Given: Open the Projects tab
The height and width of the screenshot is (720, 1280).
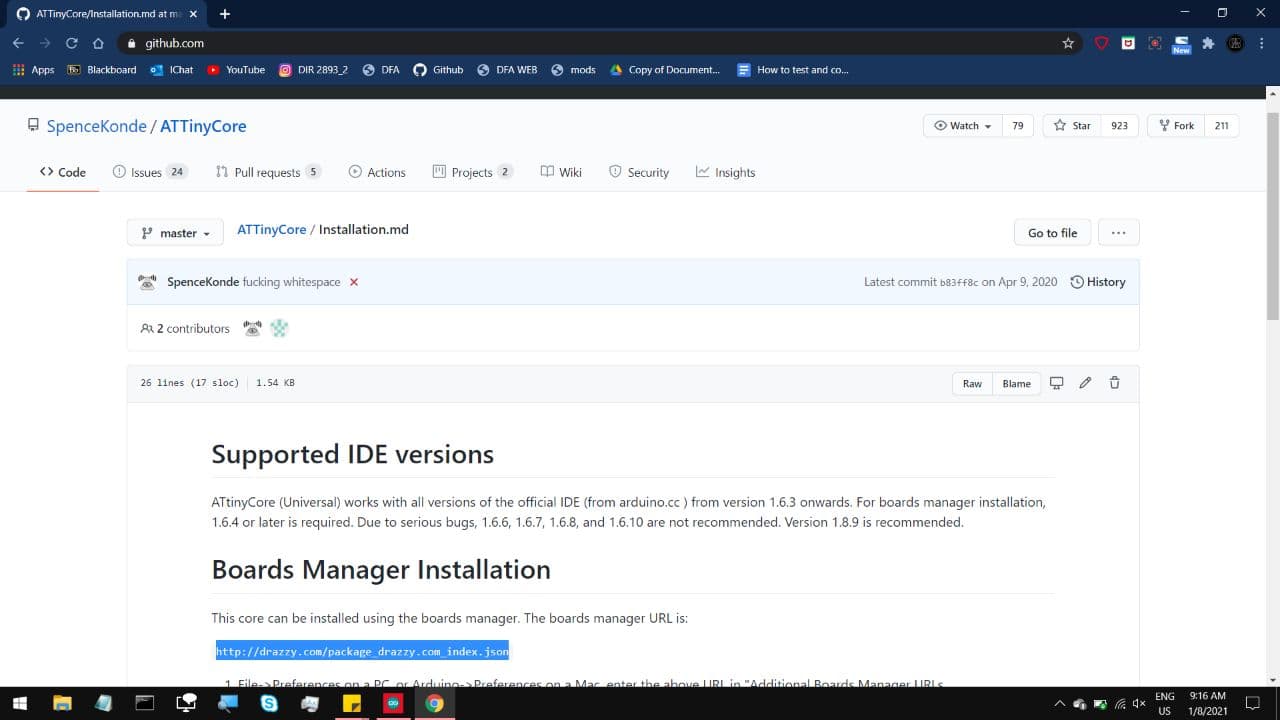Looking at the screenshot, I should 472,172.
